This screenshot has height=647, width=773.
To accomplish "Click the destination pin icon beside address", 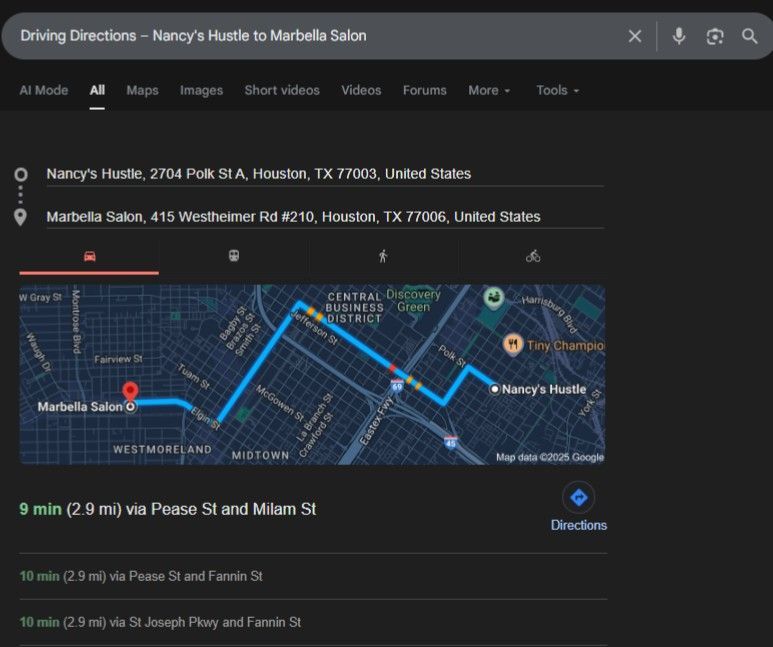I will (20, 217).
